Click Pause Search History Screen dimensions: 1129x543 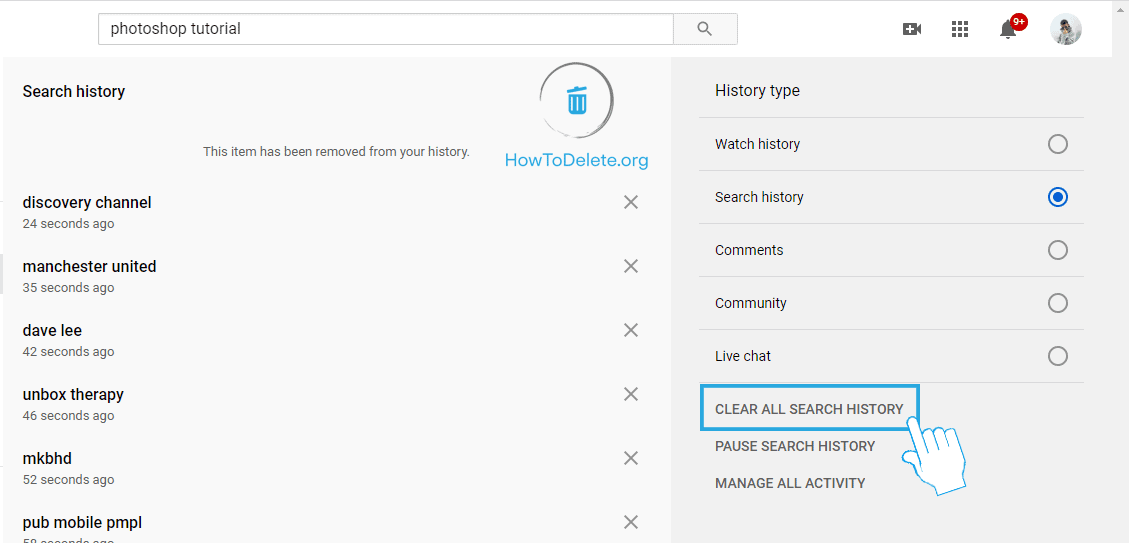[795, 446]
